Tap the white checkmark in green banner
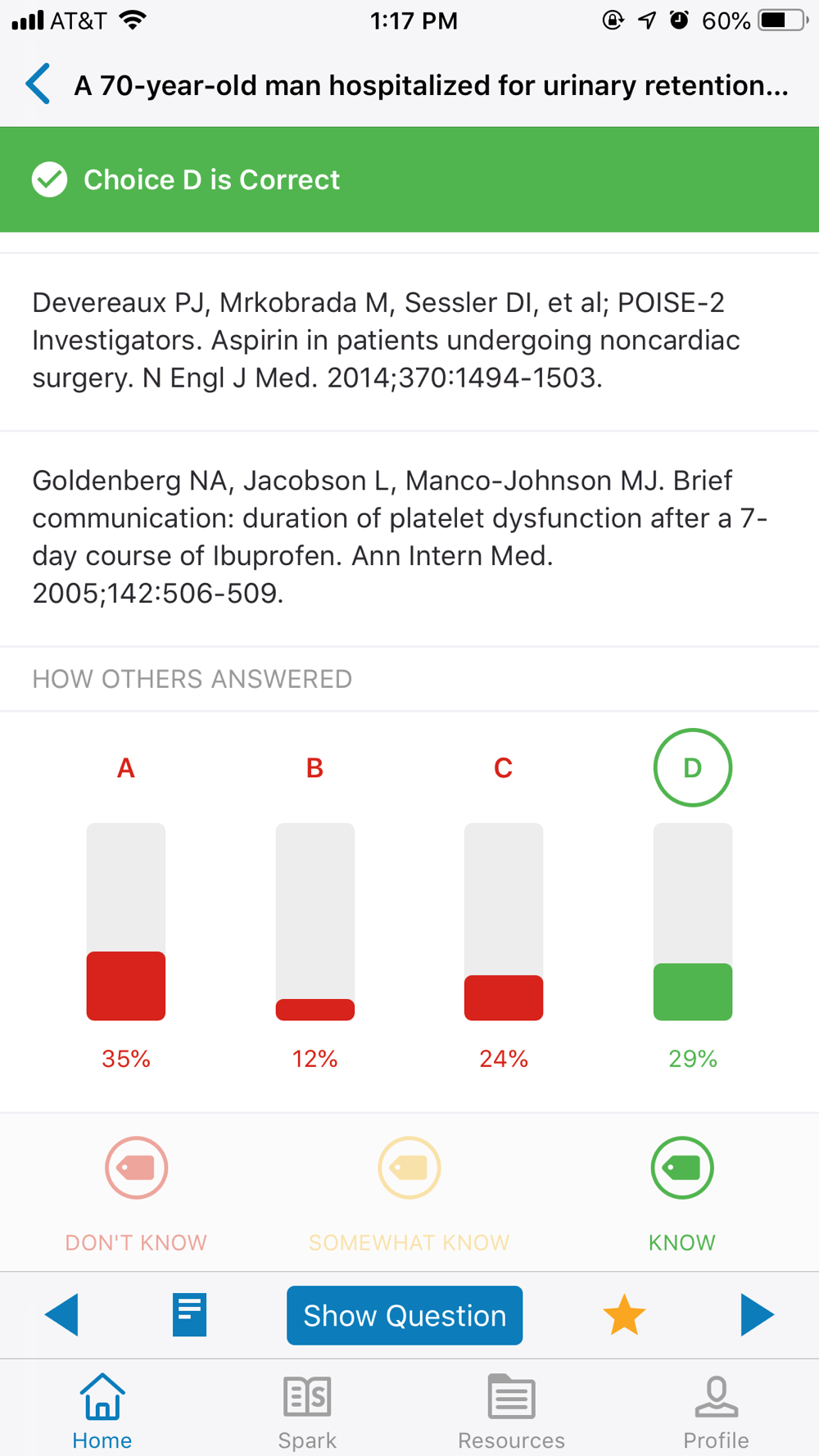 pyautogui.click(x=50, y=179)
